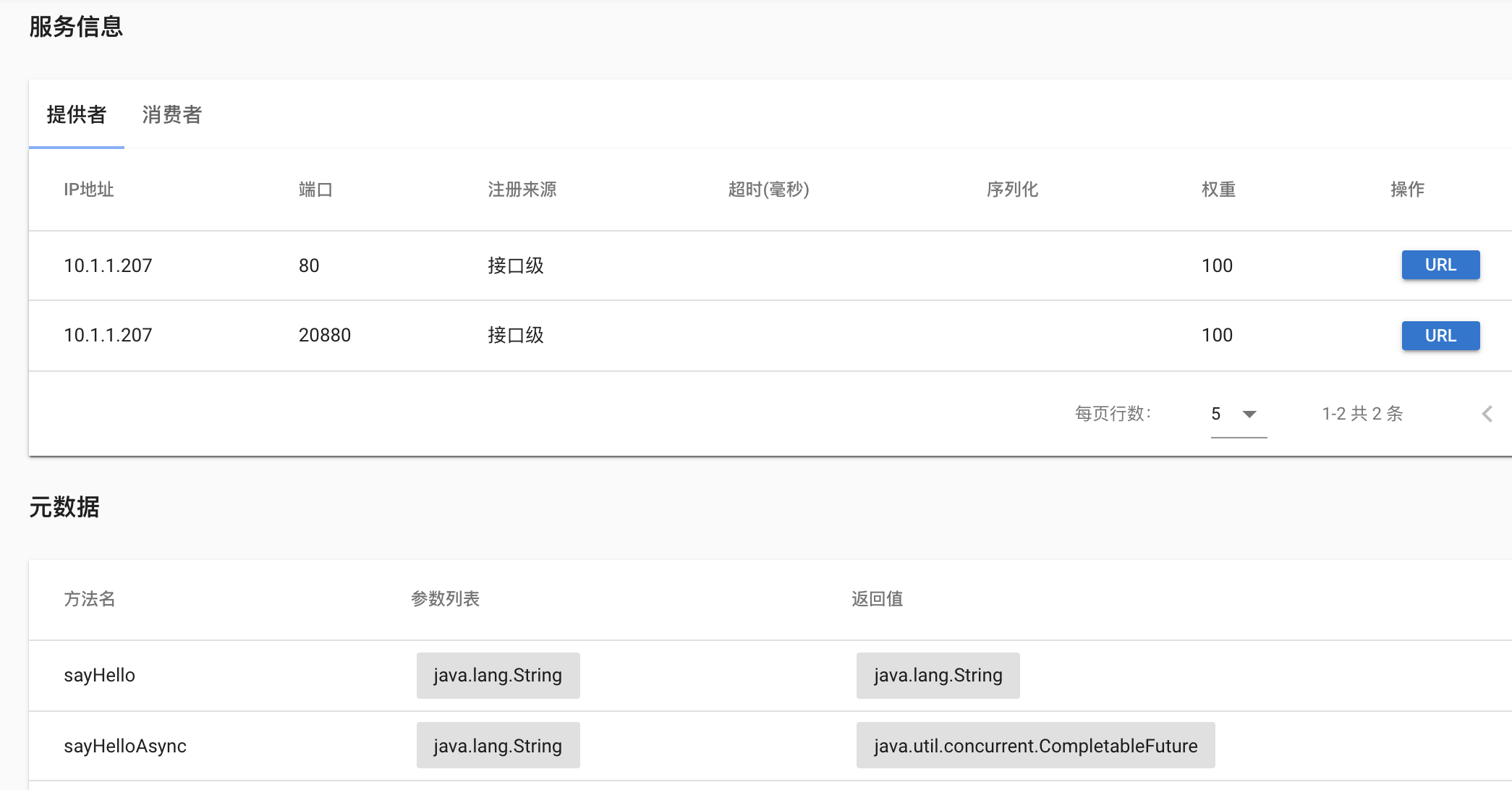Viewport: 1512px width, 790px height.
Task: Click IP 10.1.1.207 in port 20880 row
Action: [108, 335]
